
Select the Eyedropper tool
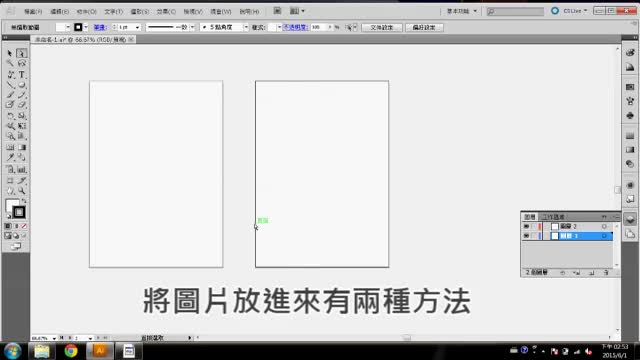tap(10, 158)
